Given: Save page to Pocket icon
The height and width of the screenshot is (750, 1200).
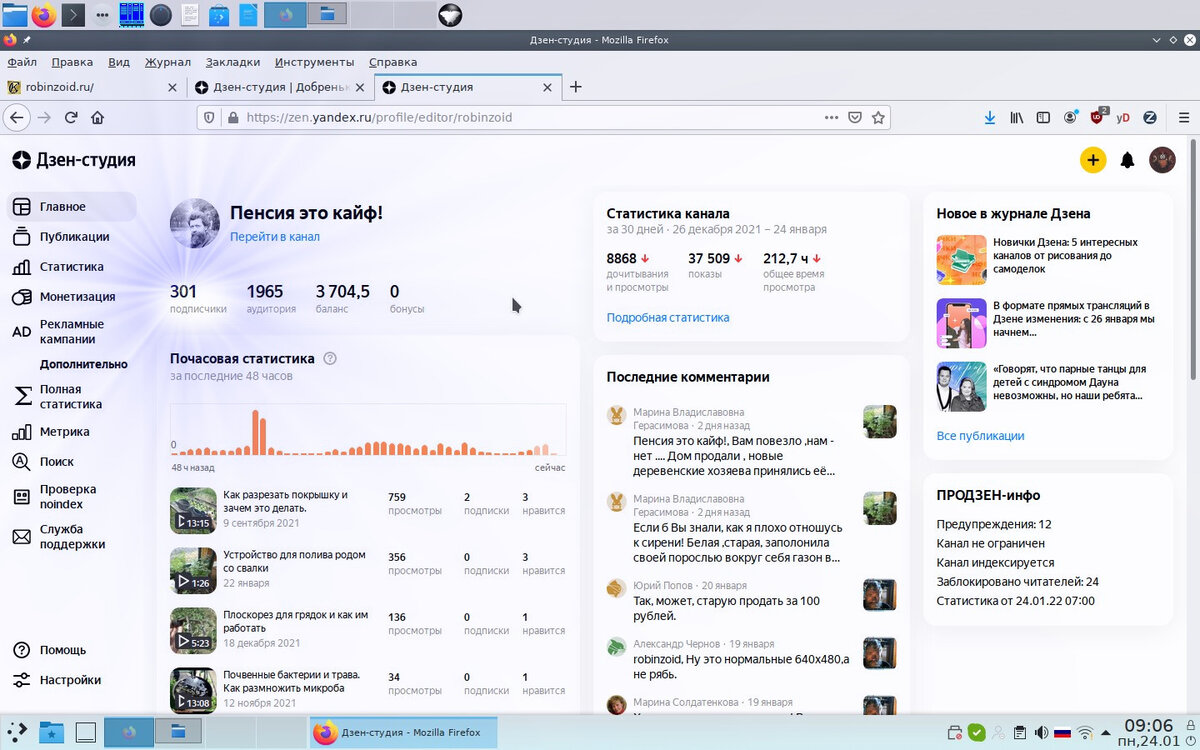Looking at the screenshot, I should pyautogui.click(x=855, y=117).
